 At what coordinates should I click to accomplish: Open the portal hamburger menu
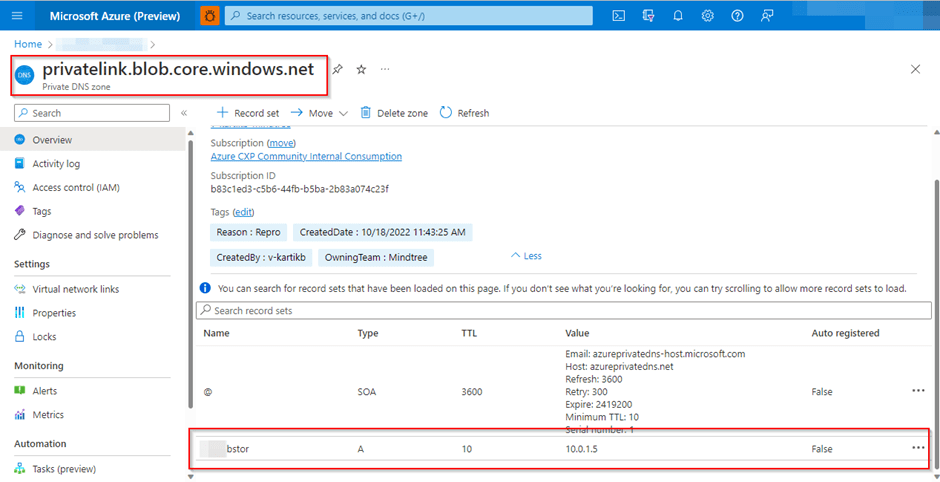[17, 16]
